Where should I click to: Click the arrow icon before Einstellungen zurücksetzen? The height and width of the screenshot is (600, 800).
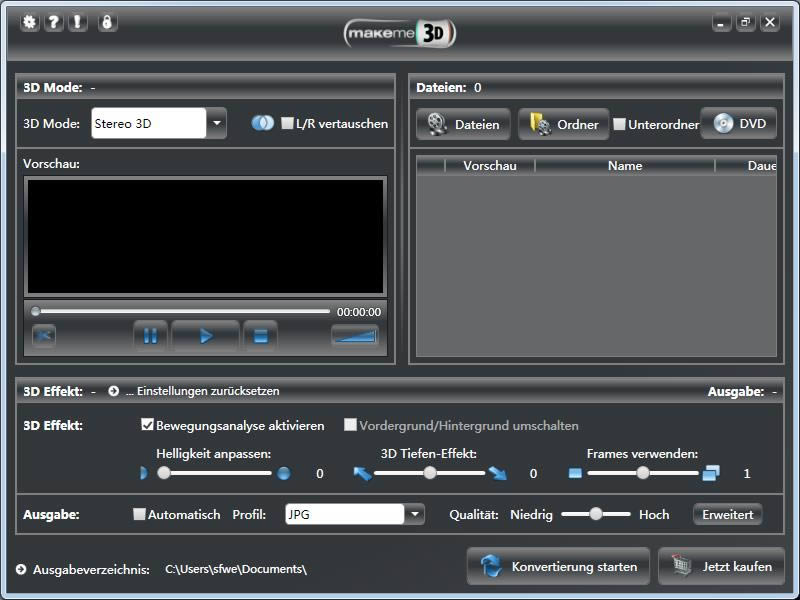pyautogui.click(x=113, y=391)
